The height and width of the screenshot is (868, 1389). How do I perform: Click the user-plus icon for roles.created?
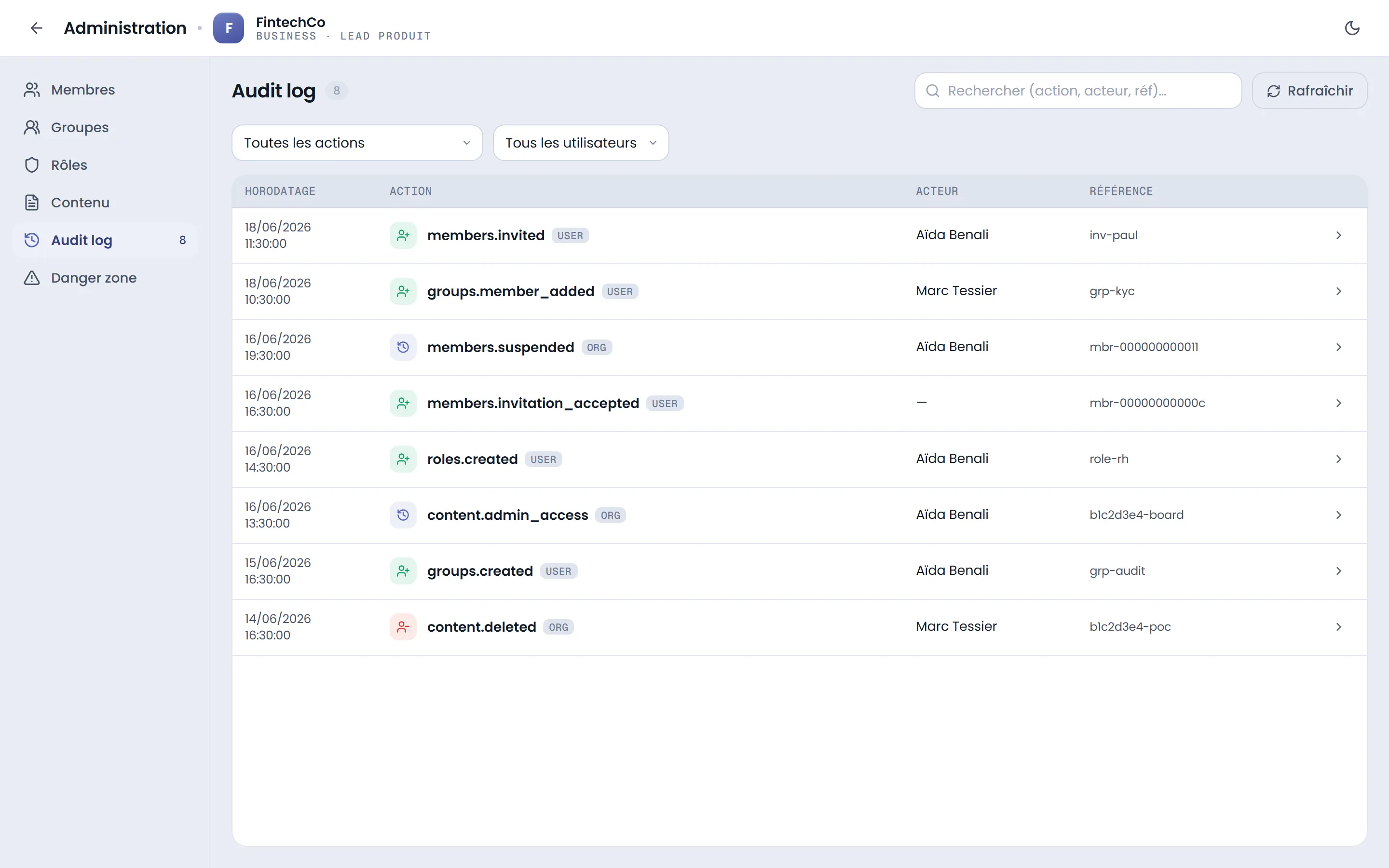[x=403, y=459]
